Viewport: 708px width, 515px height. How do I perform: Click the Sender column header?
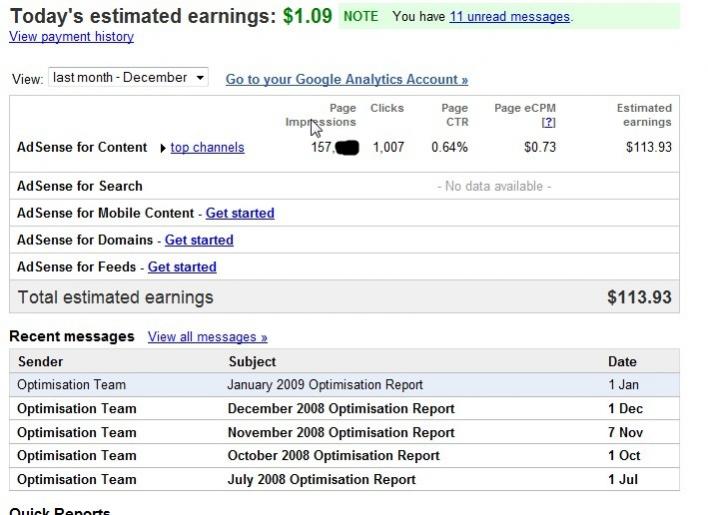(x=41, y=362)
